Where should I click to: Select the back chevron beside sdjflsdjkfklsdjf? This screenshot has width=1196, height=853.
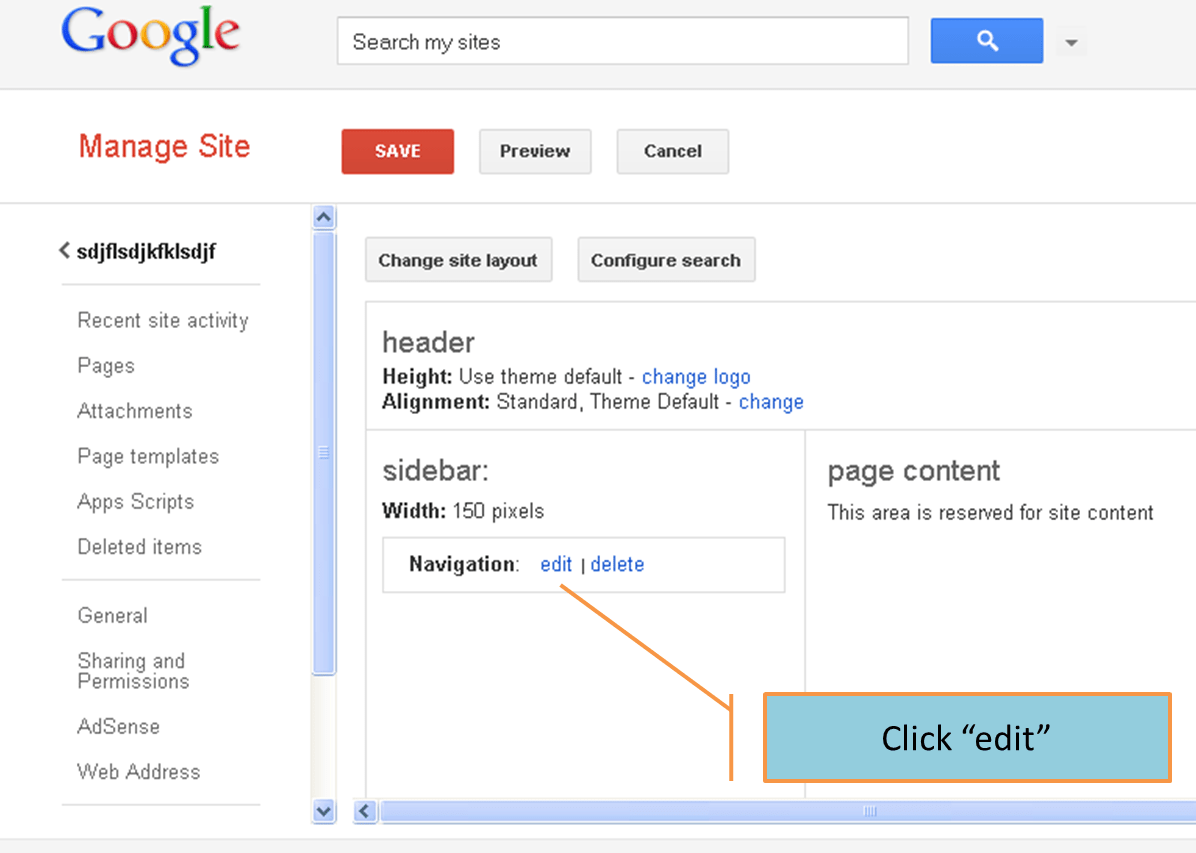click(x=63, y=250)
